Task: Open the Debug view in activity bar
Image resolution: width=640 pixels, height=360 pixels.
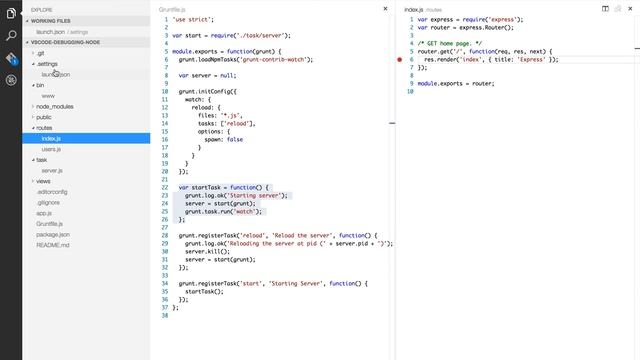Action: click(x=11, y=80)
